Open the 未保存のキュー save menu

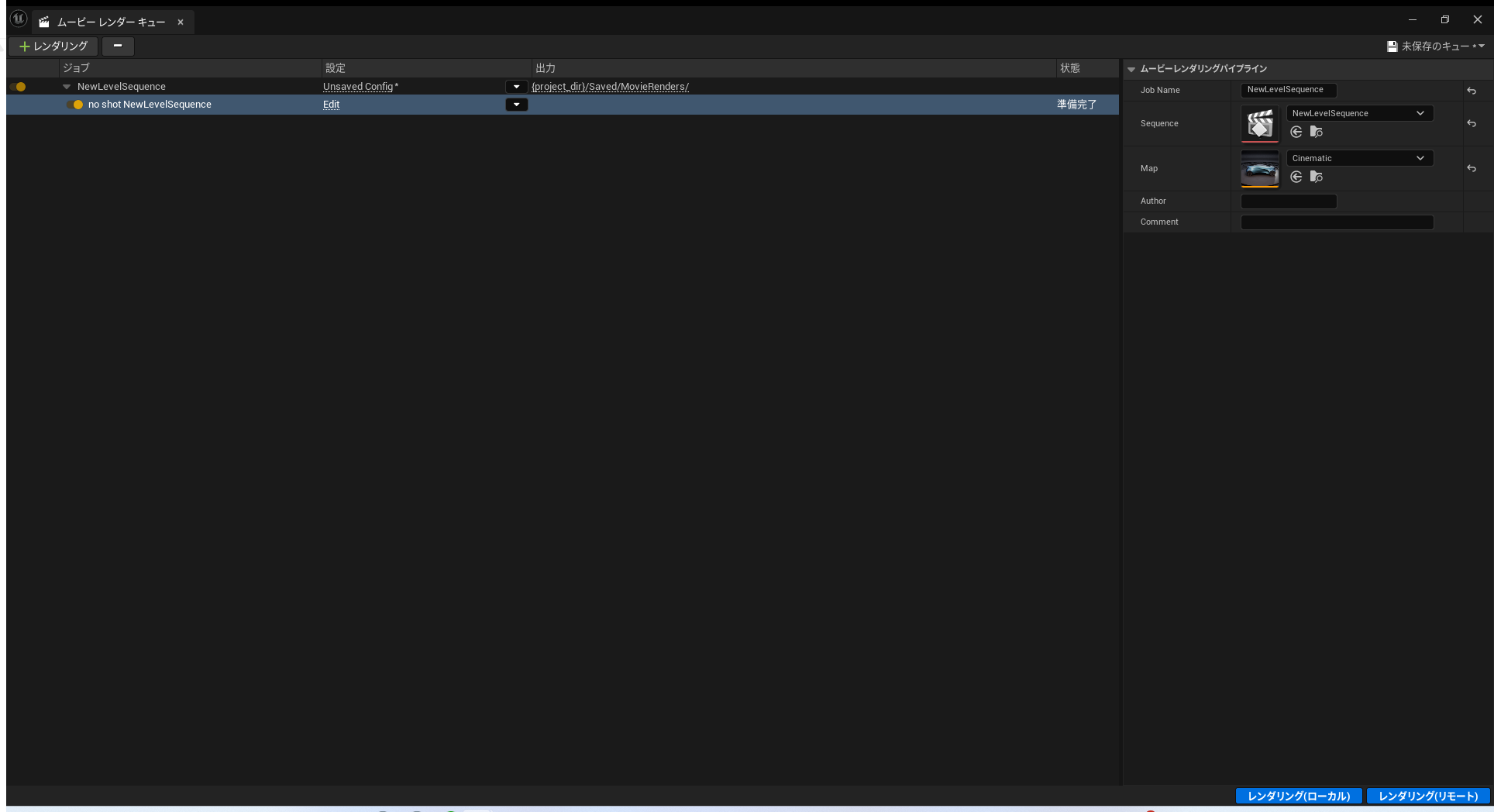pos(1435,46)
